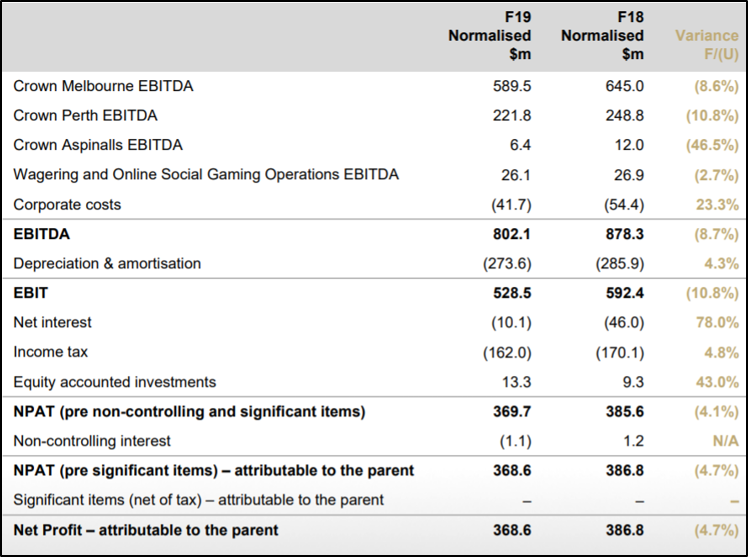748x557 pixels.
Task: Select the Income tax F18 value (170.1)
Action: 620,353
